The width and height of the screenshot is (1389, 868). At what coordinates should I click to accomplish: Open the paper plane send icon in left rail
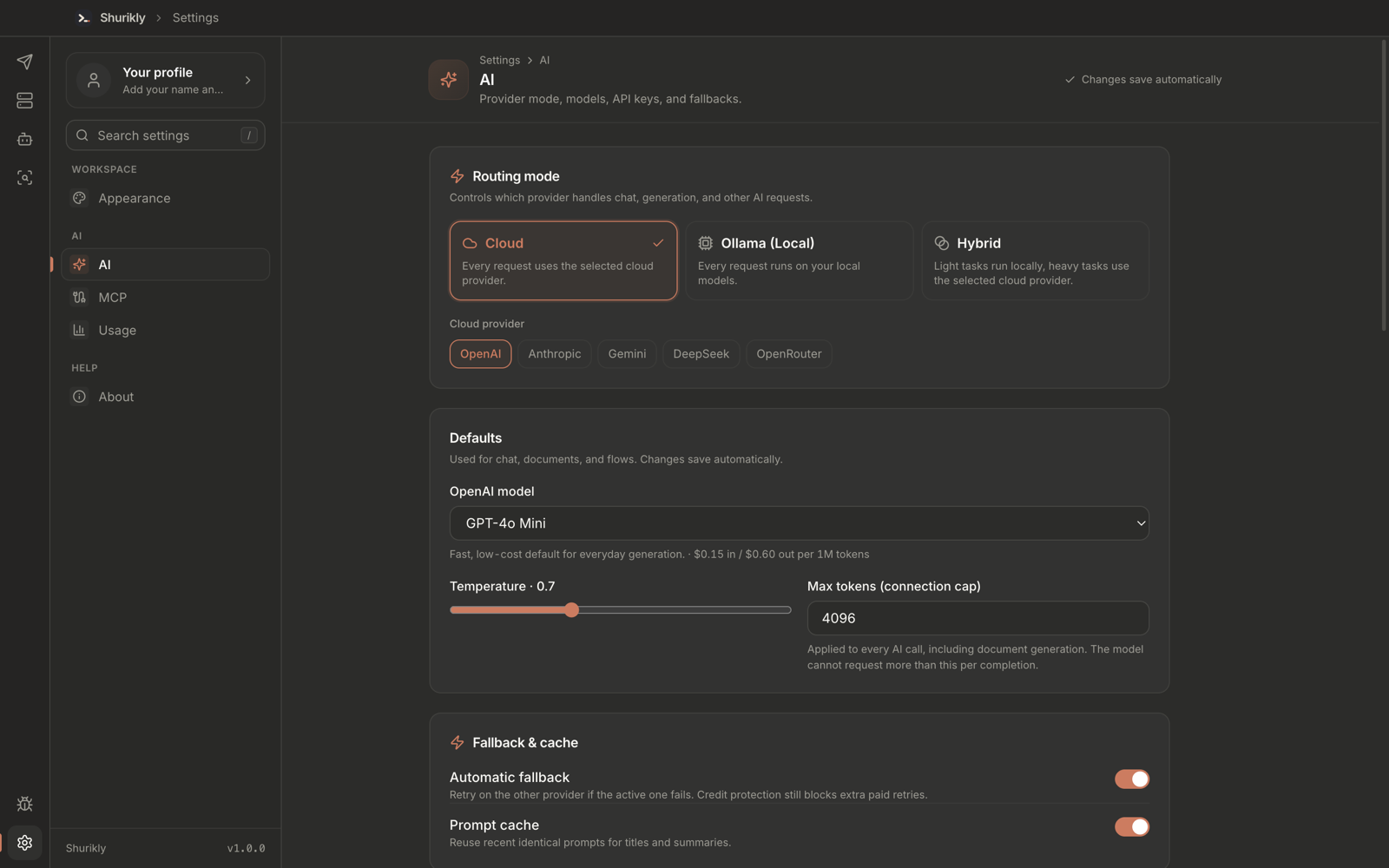24,62
